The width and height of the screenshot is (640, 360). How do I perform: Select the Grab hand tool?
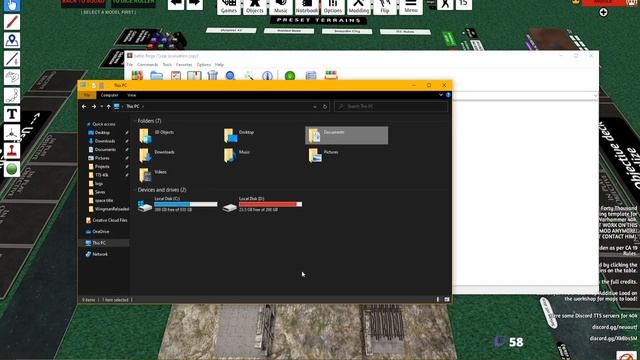pyautogui.click(x=12, y=5)
